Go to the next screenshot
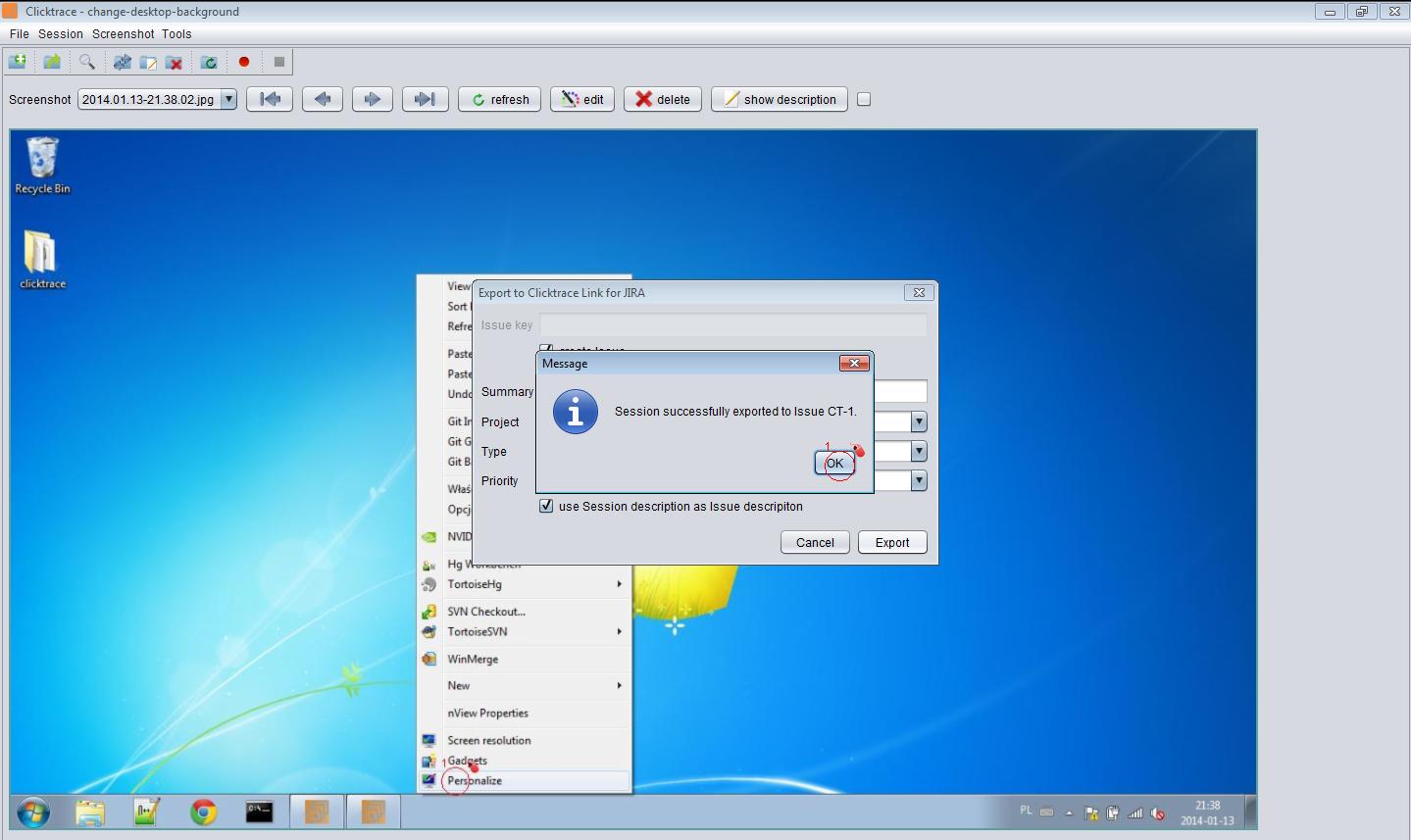The image size is (1411, 840). [372, 99]
